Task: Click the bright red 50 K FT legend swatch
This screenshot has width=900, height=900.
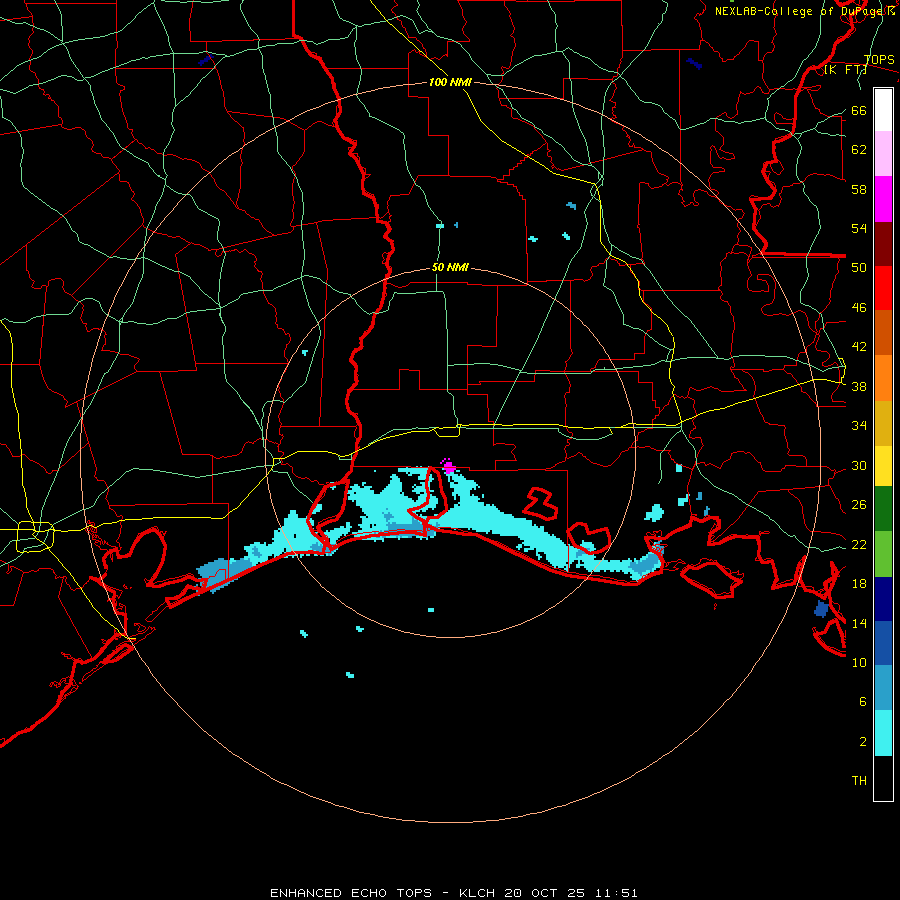Action: [x=883, y=288]
